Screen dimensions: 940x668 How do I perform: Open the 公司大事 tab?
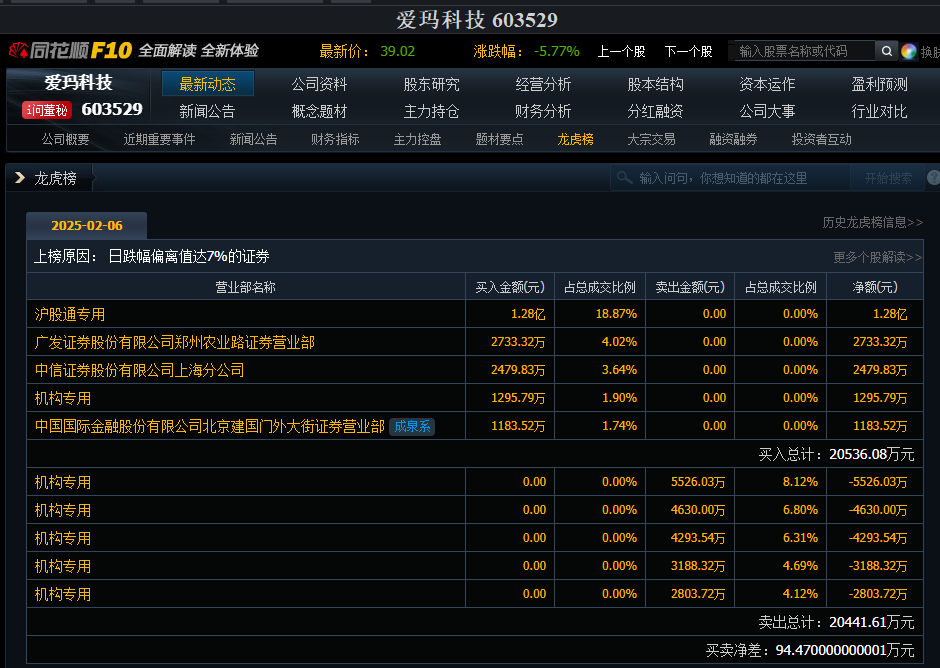click(767, 111)
